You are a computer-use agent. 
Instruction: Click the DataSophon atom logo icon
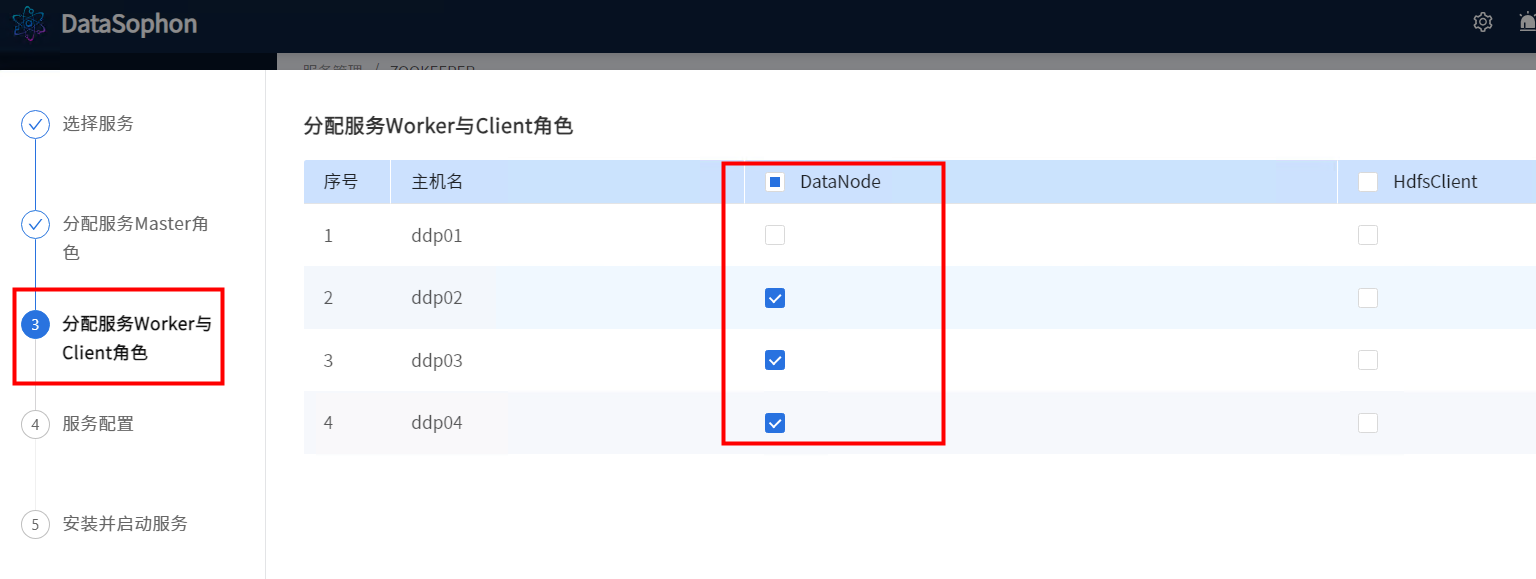(x=28, y=24)
